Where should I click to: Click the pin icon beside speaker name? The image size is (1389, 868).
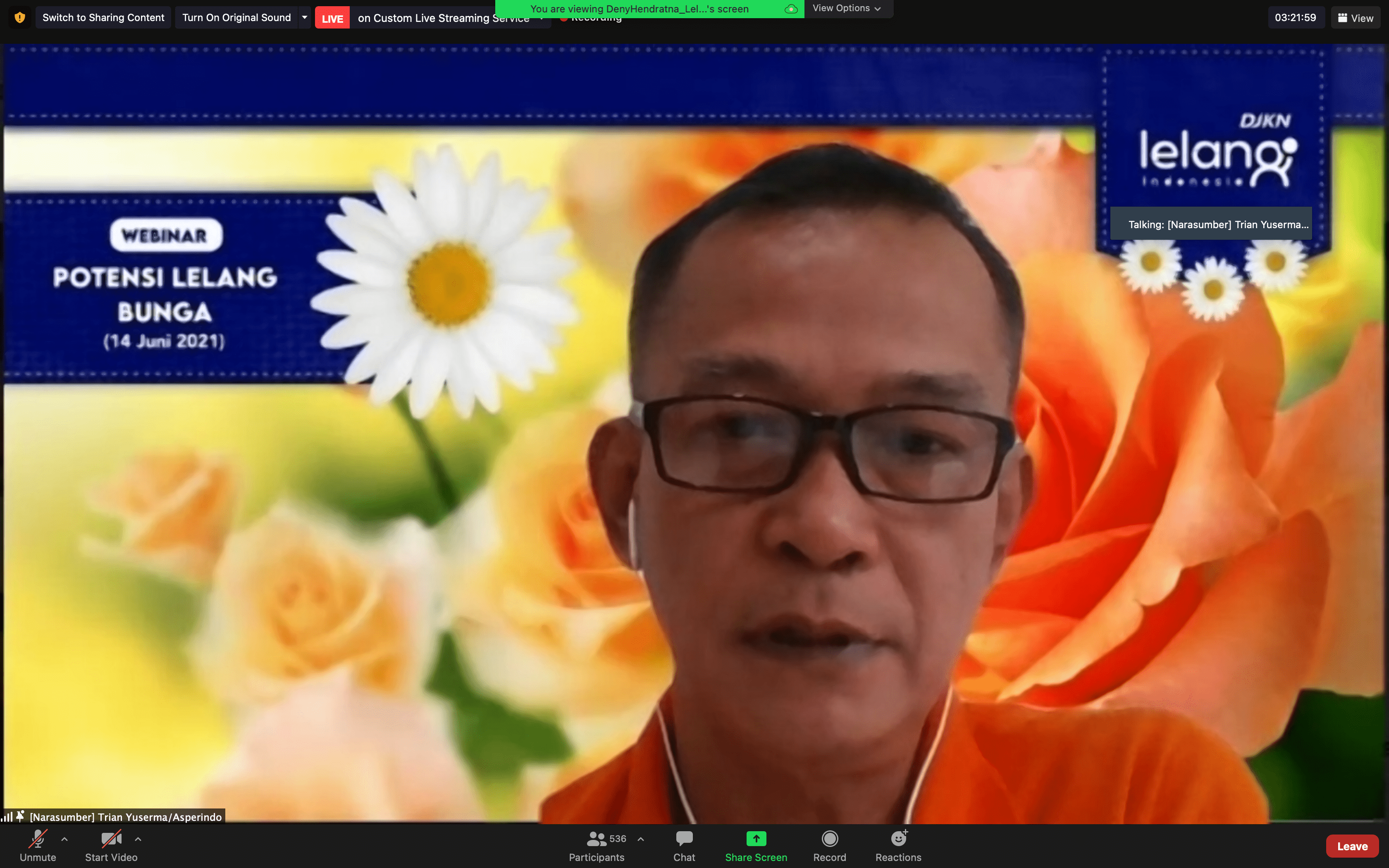[20, 816]
